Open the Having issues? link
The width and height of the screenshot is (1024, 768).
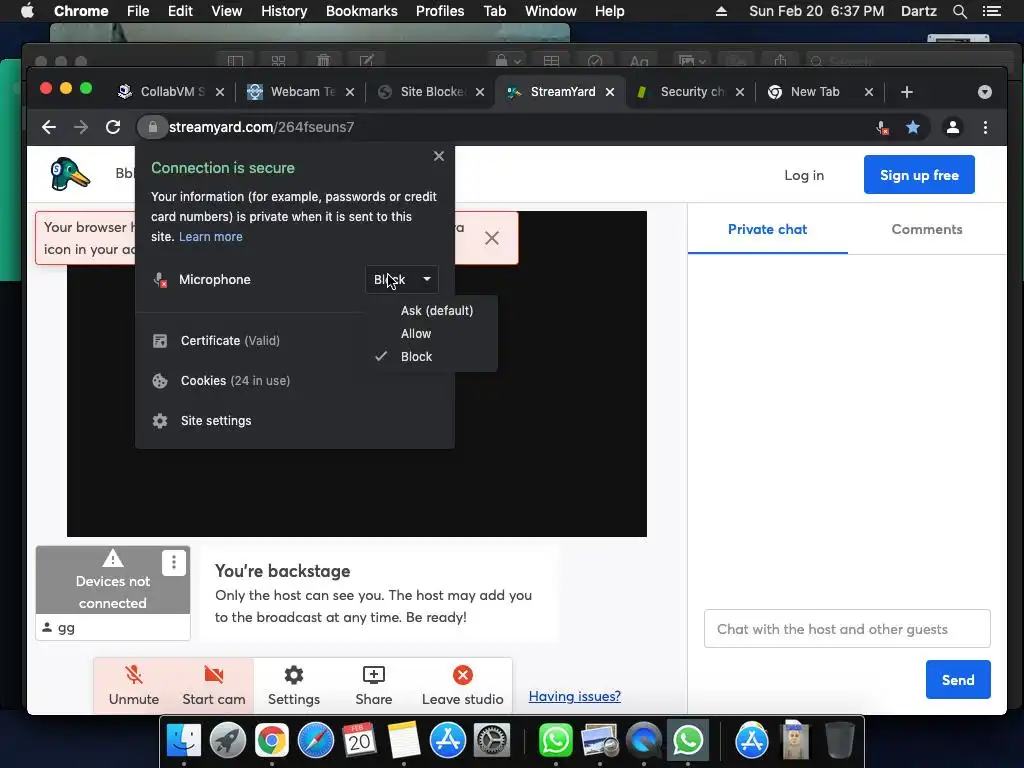[x=575, y=696]
